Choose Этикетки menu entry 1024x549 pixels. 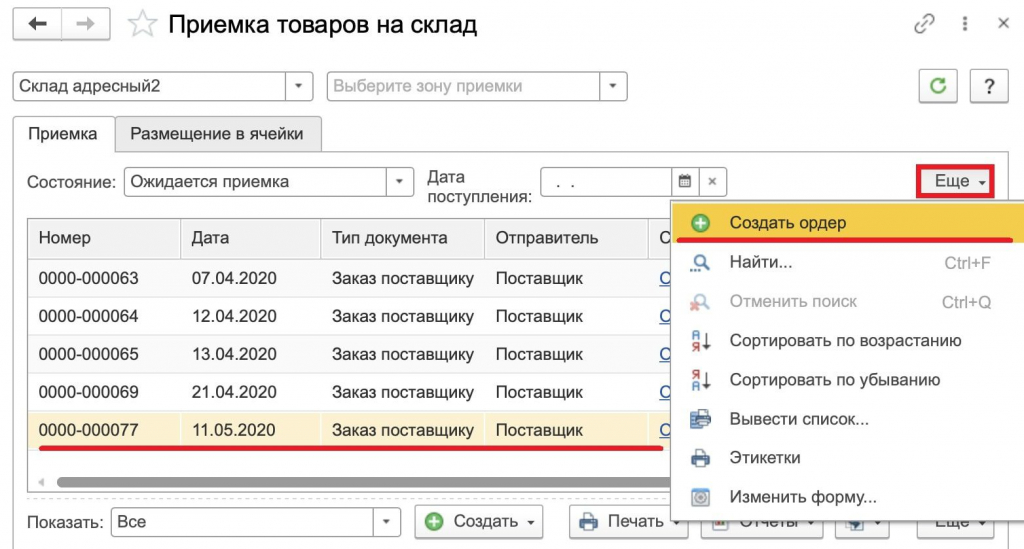[x=848, y=458]
